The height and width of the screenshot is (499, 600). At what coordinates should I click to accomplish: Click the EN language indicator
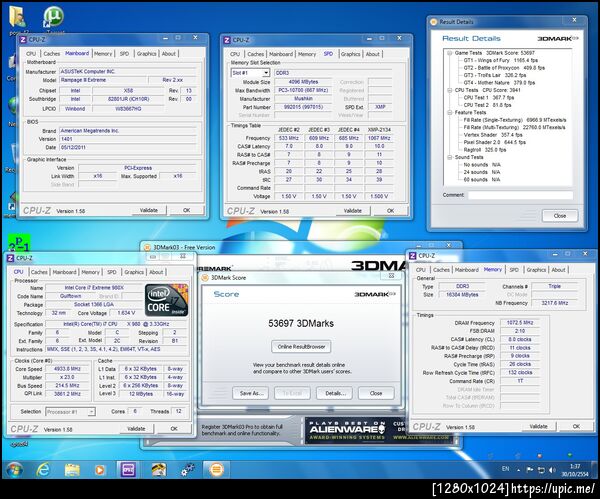tap(505, 469)
